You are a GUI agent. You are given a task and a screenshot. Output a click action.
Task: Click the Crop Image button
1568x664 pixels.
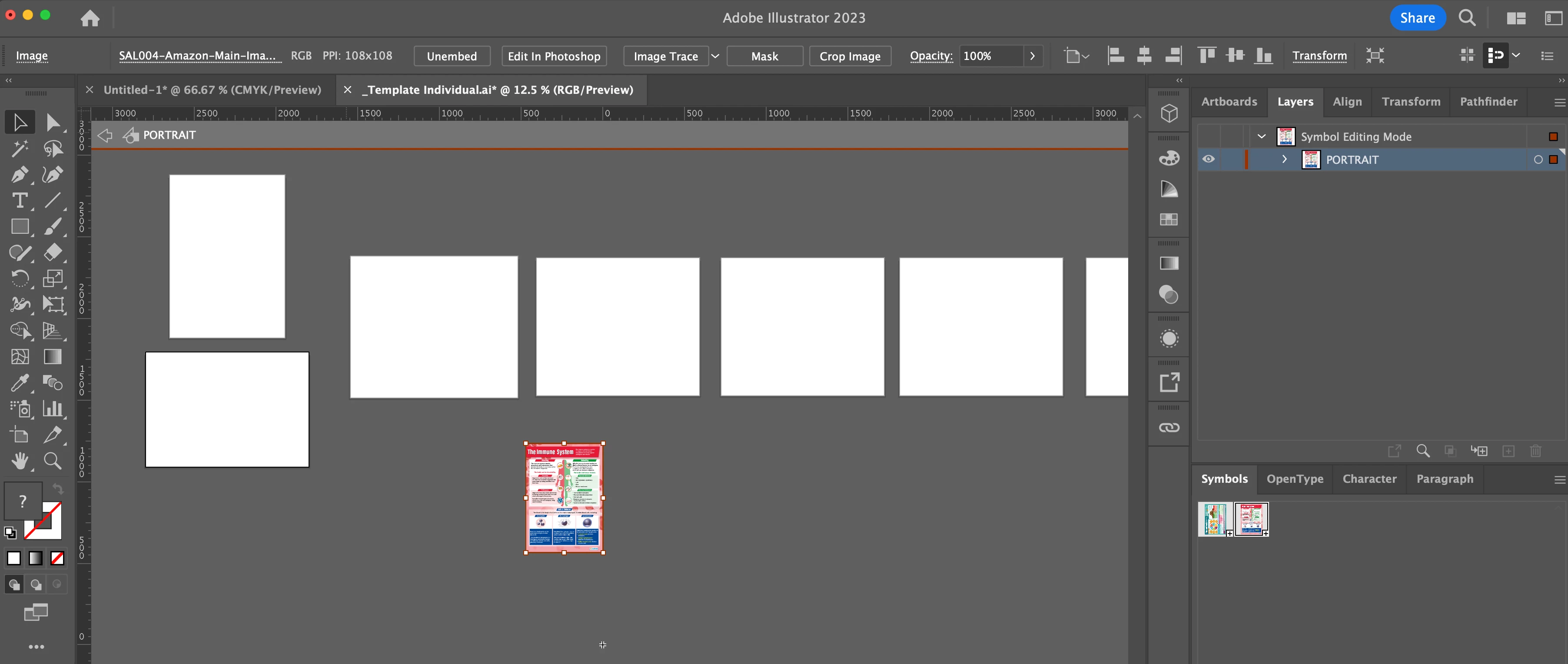click(849, 56)
